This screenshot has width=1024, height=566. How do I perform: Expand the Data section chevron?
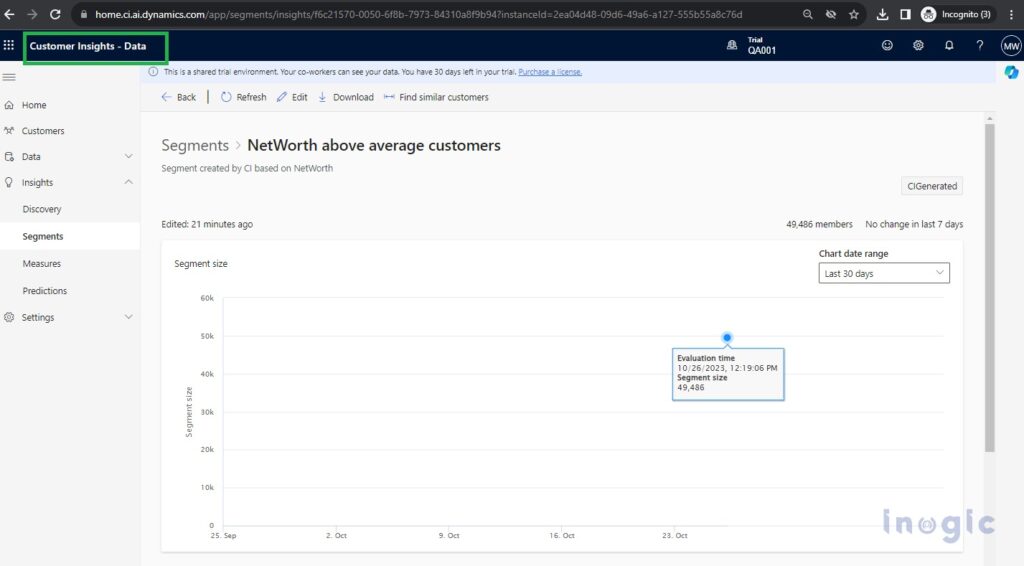(129, 157)
